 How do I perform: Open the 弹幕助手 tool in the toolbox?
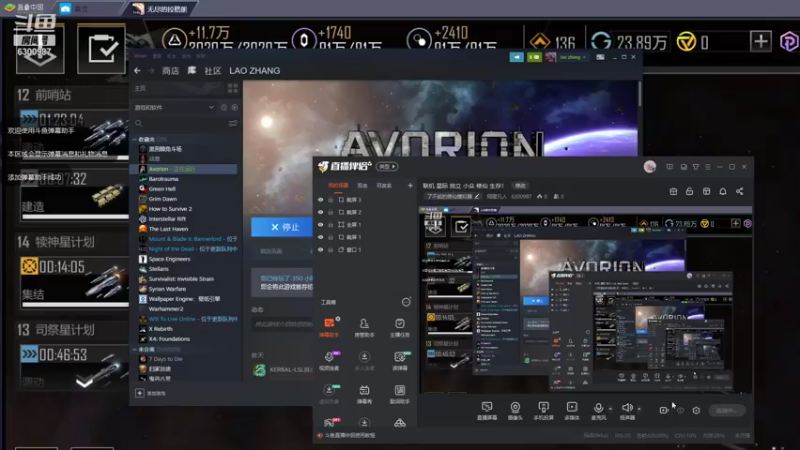tap(329, 327)
